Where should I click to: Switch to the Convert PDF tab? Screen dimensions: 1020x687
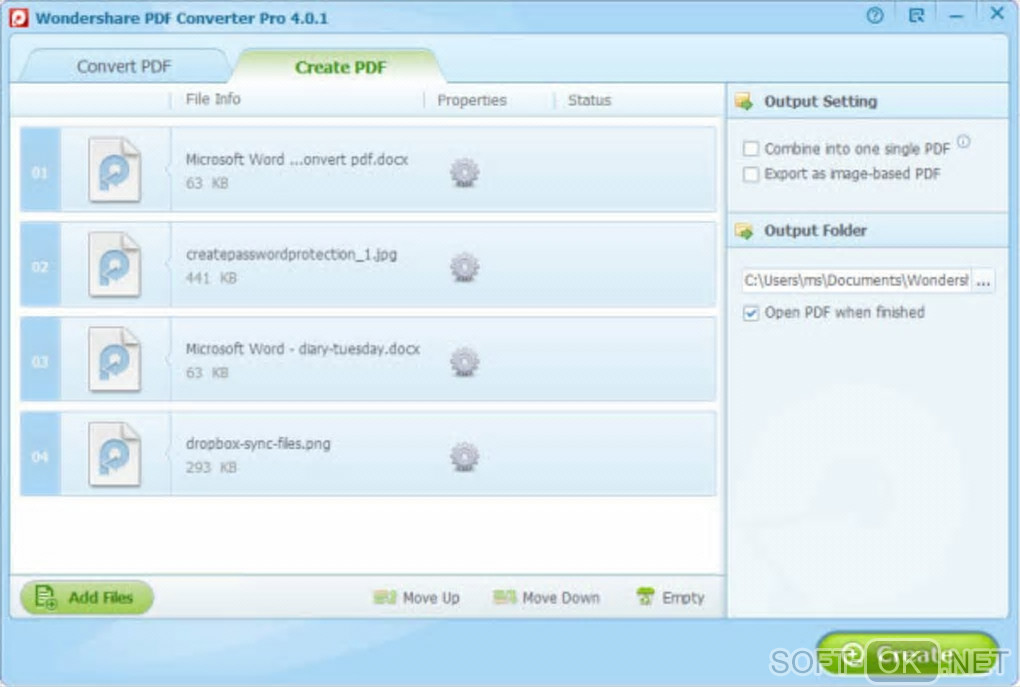[124, 66]
